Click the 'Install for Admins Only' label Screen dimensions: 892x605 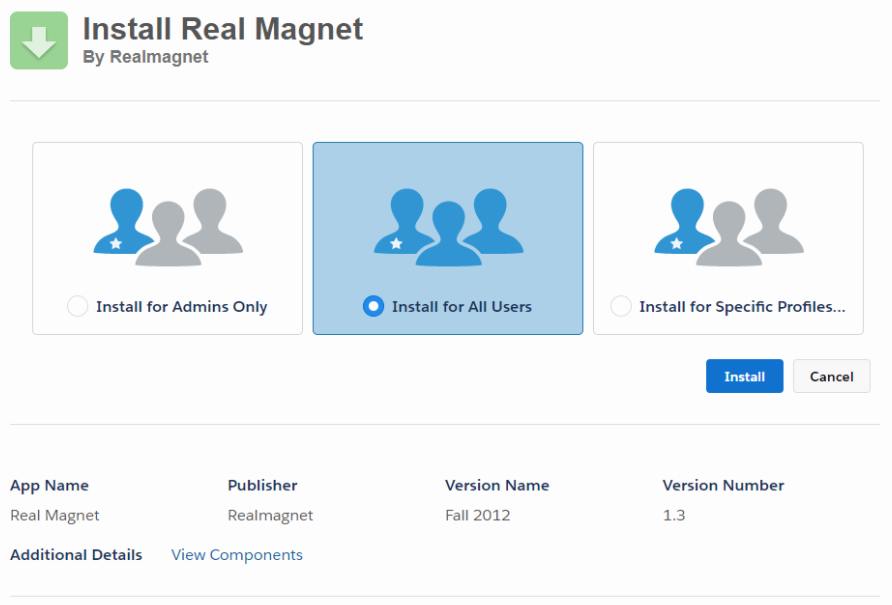pos(181,307)
